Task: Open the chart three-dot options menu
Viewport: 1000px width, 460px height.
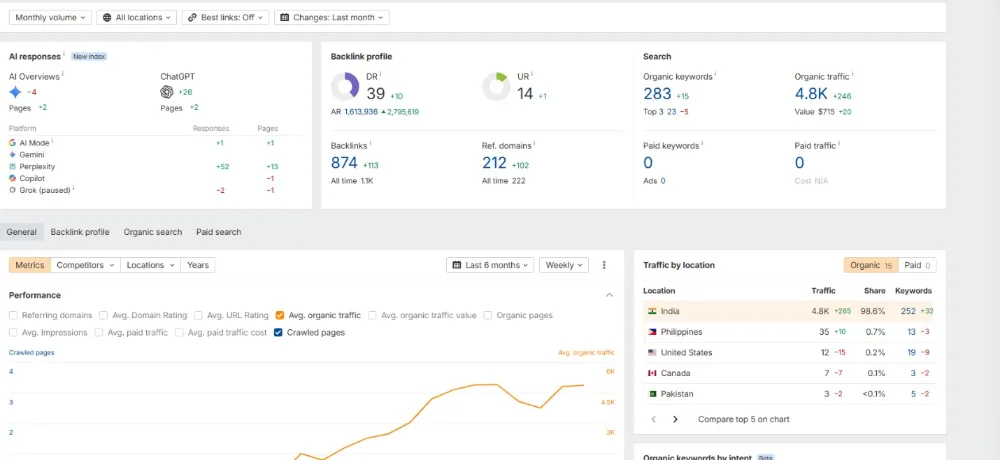Action: [x=604, y=265]
